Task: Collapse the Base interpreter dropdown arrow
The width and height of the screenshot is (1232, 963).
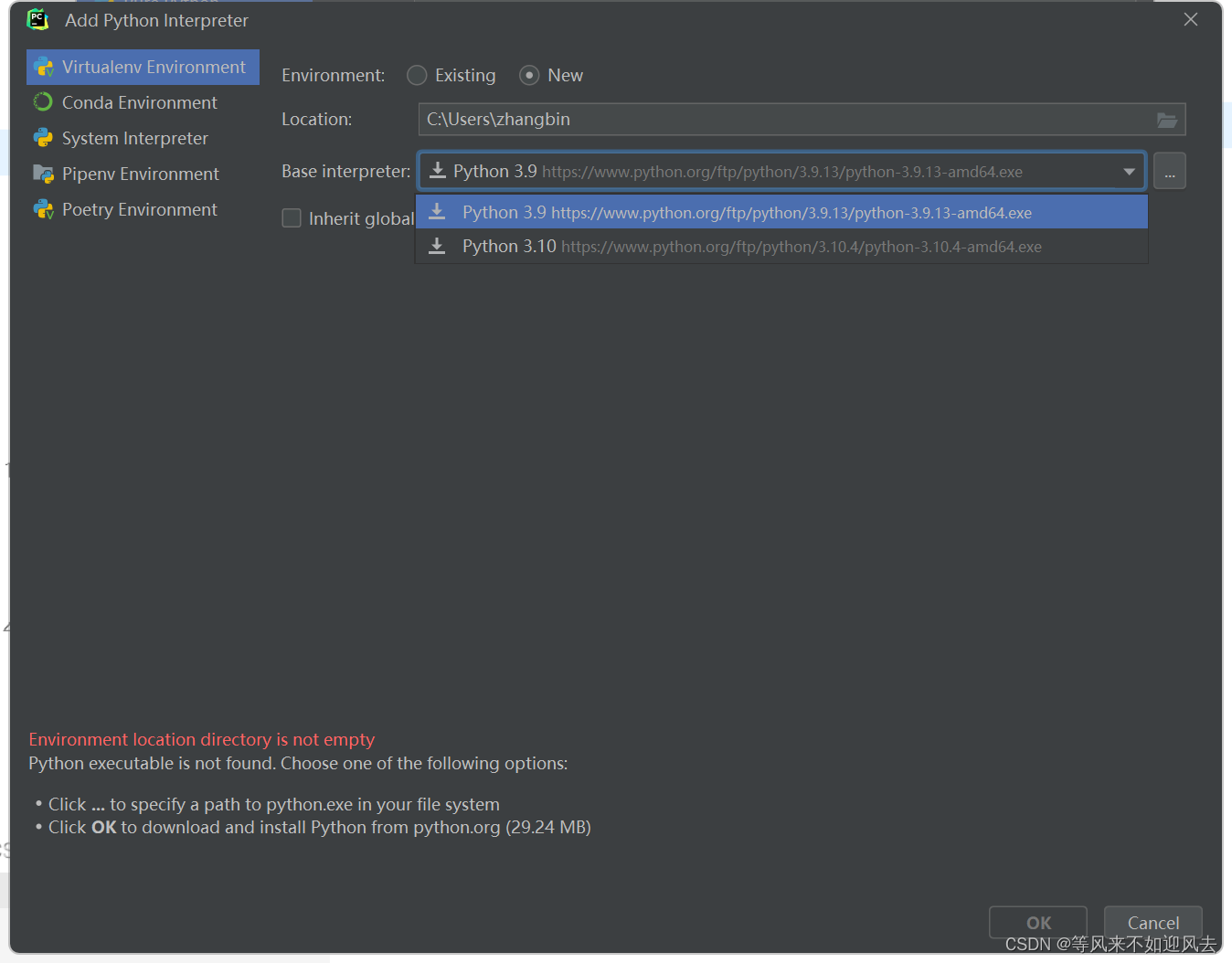Action: tap(1129, 172)
